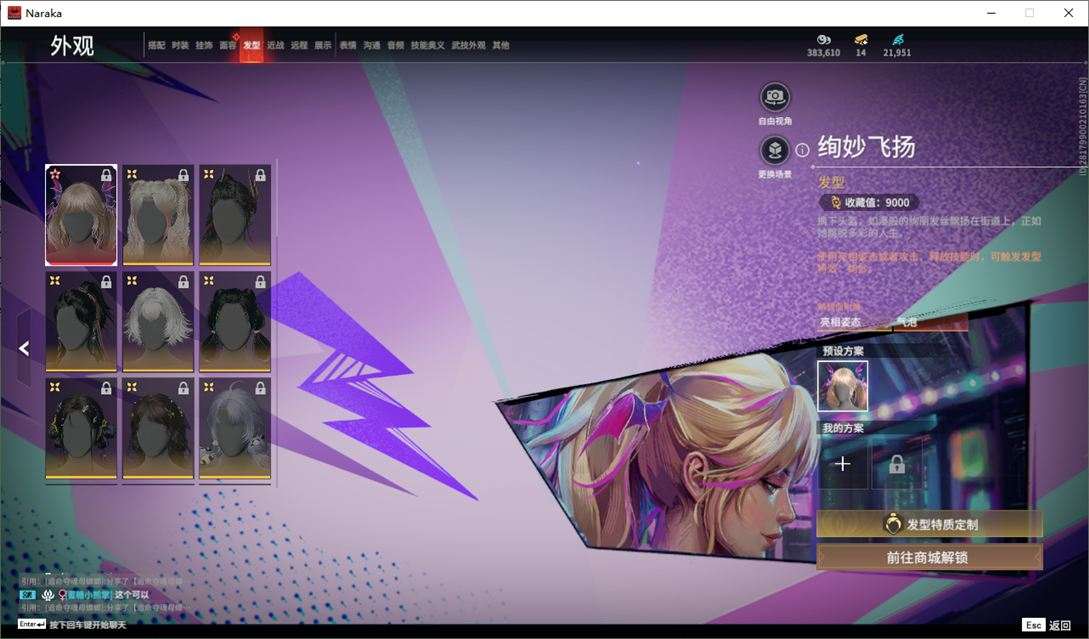Switch to the 近战 tab
The width and height of the screenshot is (1089, 639).
(x=275, y=45)
